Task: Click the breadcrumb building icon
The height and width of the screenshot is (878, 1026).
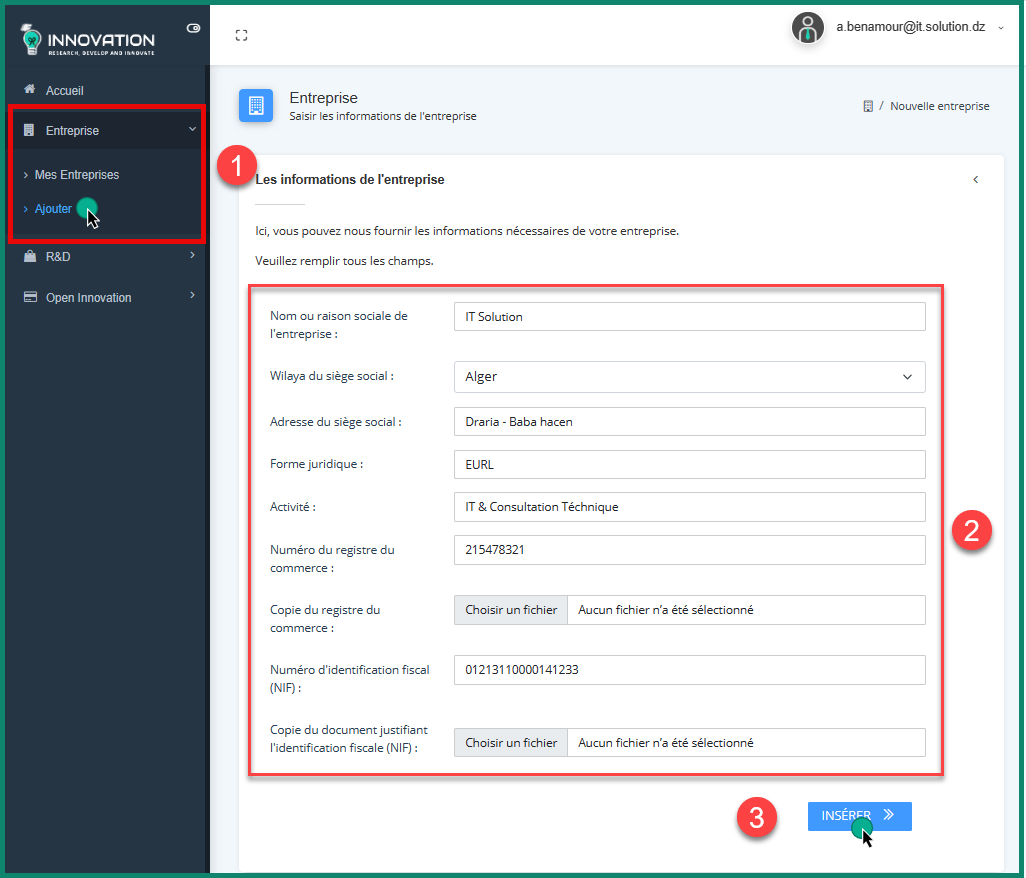Action: (868, 106)
